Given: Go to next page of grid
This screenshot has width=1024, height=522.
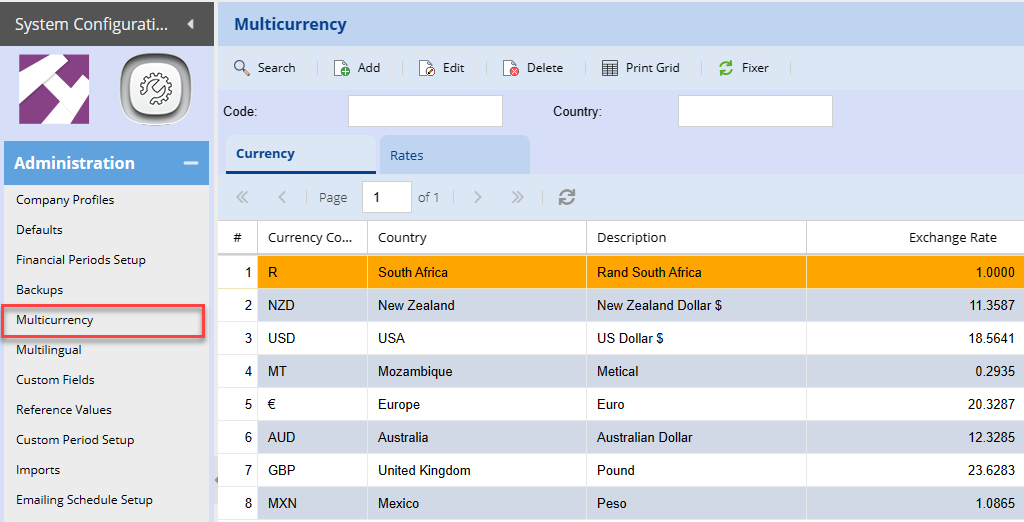Looking at the screenshot, I should [477, 197].
